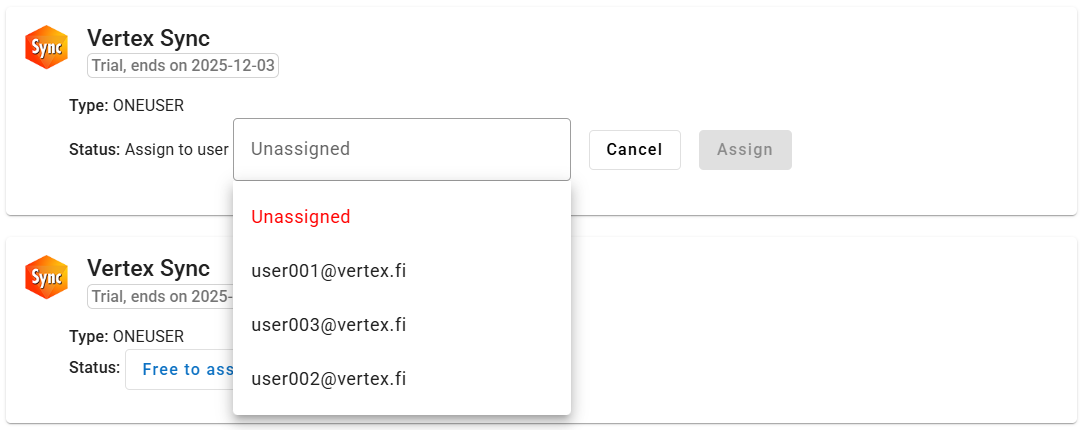Select user002@vertex.fi in the dropdown
Image resolution: width=1083 pixels, height=430 pixels.
[x=329, y=379]
